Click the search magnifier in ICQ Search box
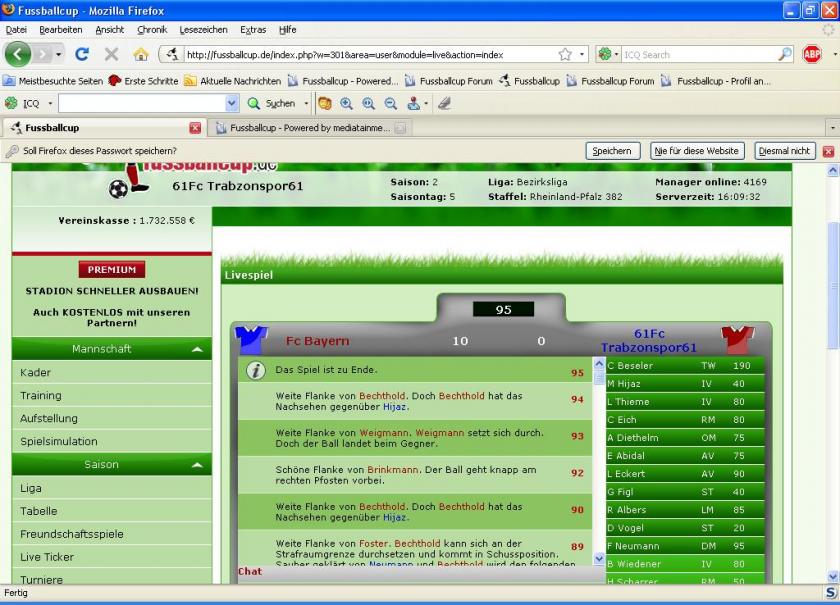The width and height of the screenshot is (840, 605). pyautogui.click(x=785, y=54)
